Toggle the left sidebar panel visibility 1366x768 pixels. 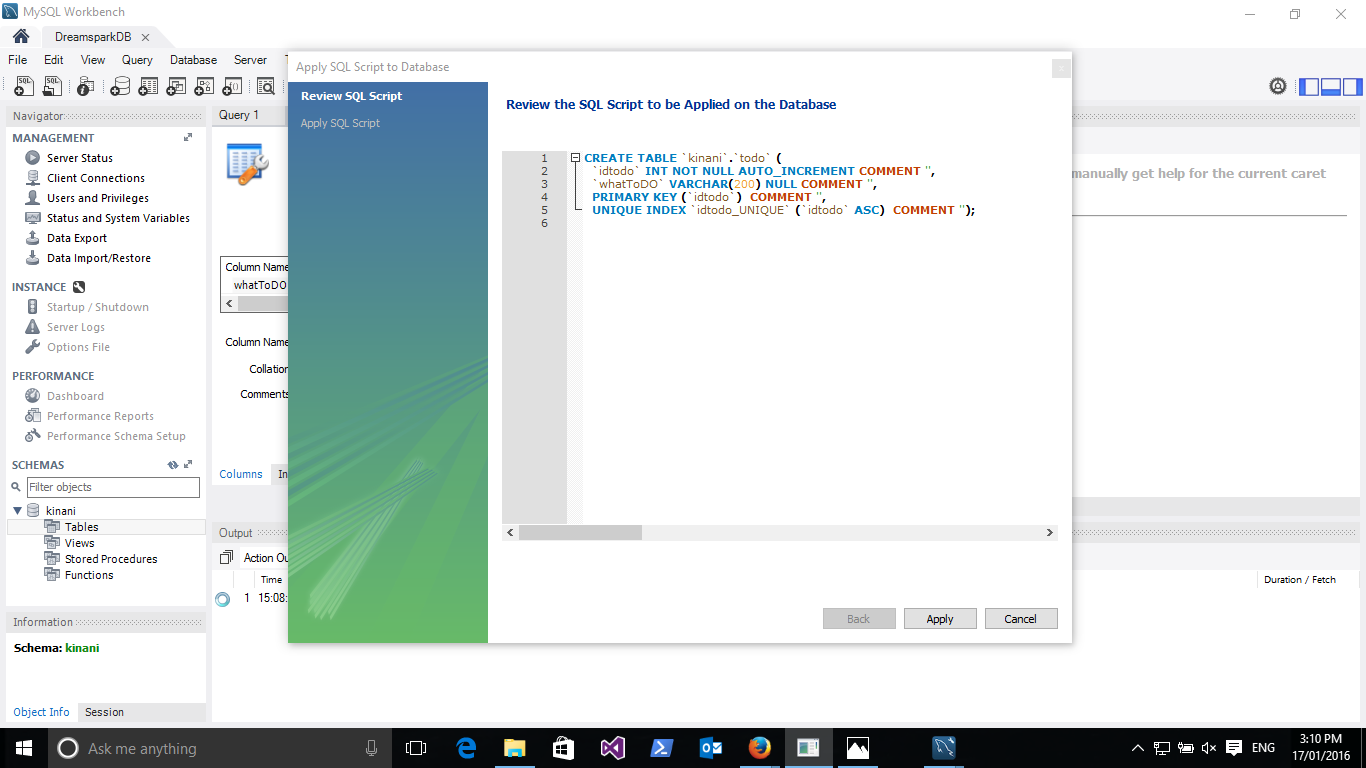tap(1309, 87)
